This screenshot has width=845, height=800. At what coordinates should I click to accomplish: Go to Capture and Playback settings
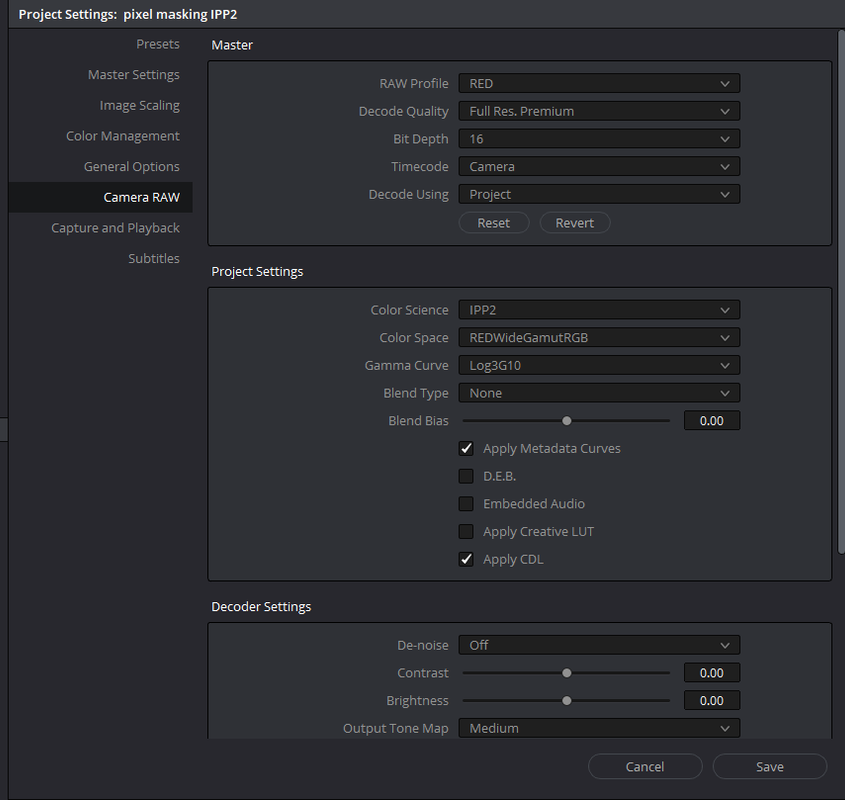115,228
